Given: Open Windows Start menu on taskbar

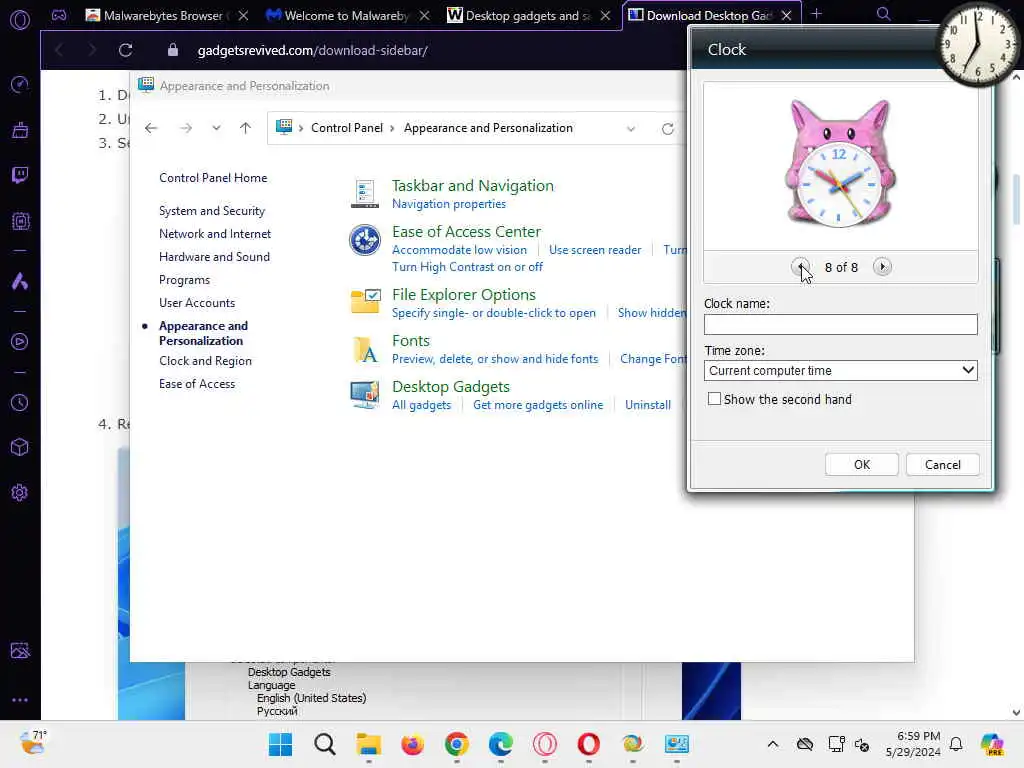Looking at the screenshot, I should click(x=281, y=744).
